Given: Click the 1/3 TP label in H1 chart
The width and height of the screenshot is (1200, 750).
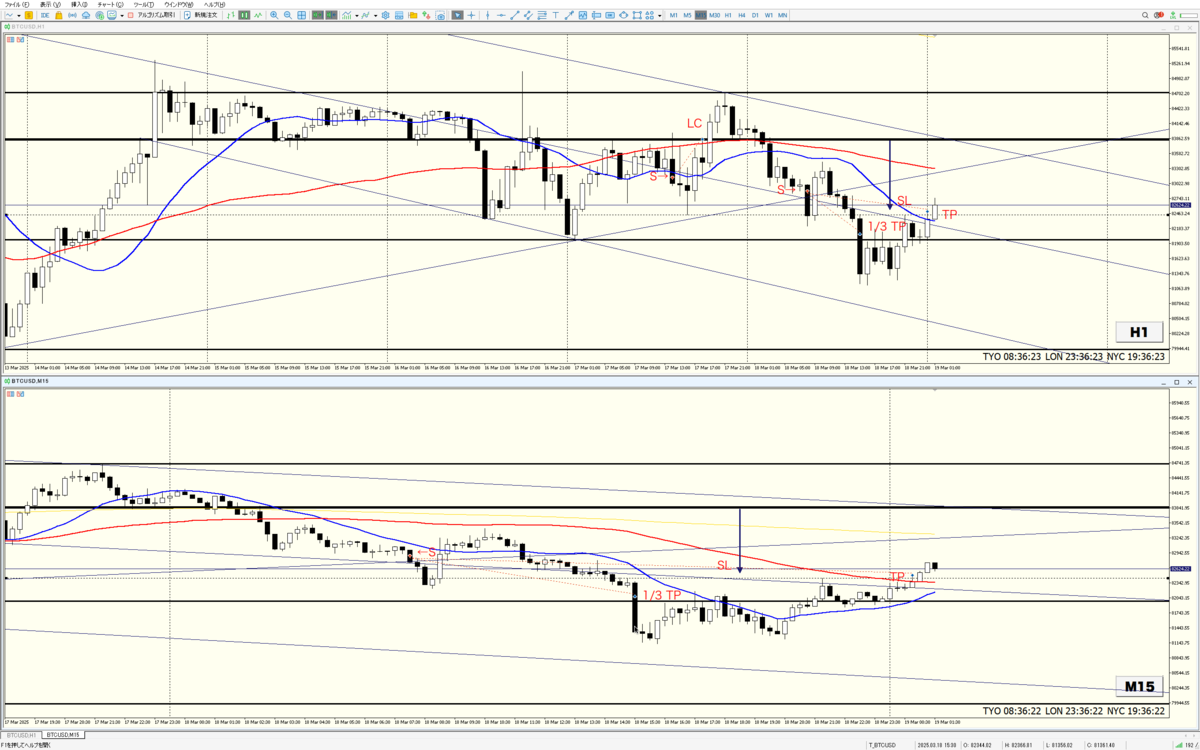Looking at the screenshot, I should tap(887, 227).
